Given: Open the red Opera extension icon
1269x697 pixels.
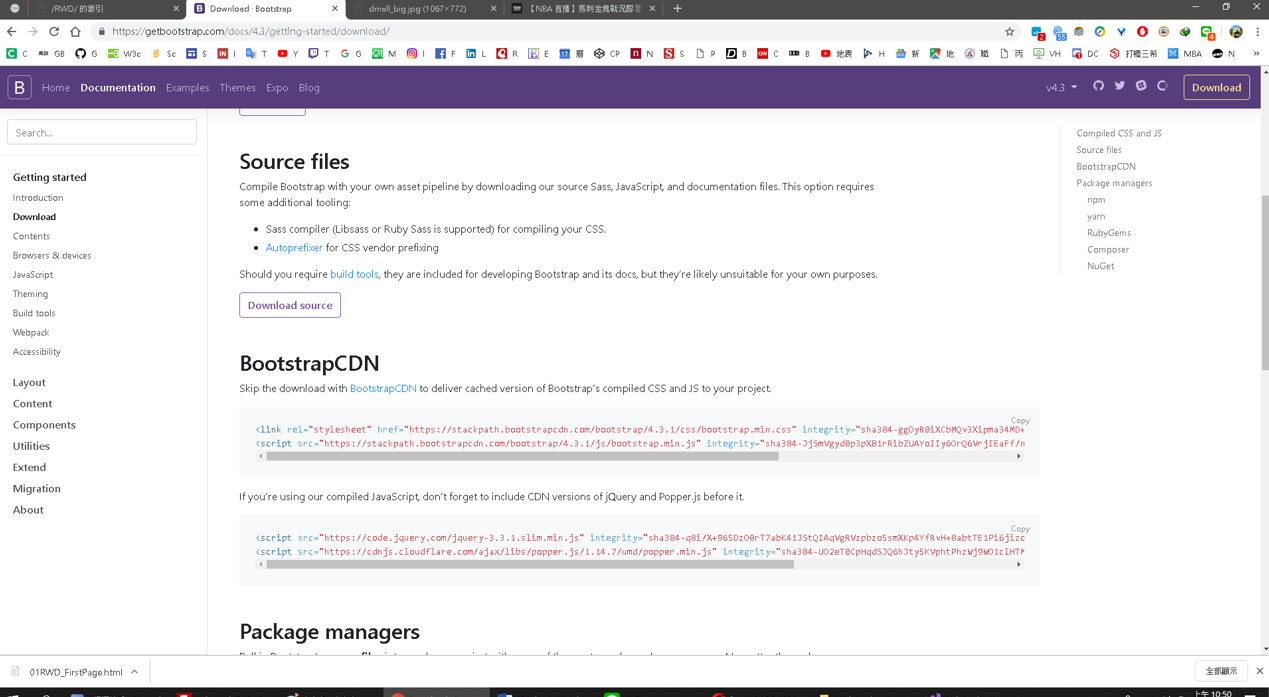Looking at the screenshot, I should pos(1142,32).
